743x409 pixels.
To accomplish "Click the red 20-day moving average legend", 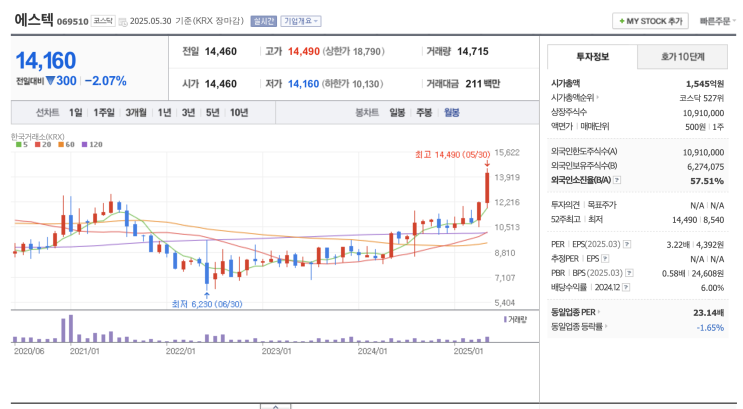I will [43, 145].
